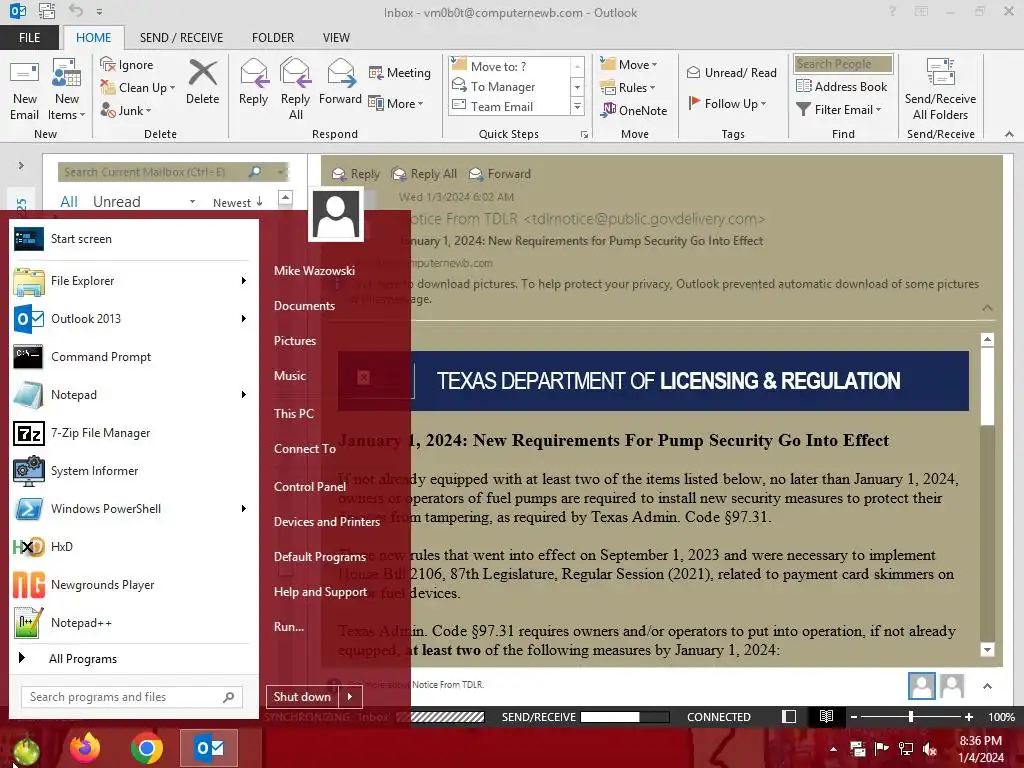Open Firefox from the taskbar
1024x768 pixels.
click(85, 748)
